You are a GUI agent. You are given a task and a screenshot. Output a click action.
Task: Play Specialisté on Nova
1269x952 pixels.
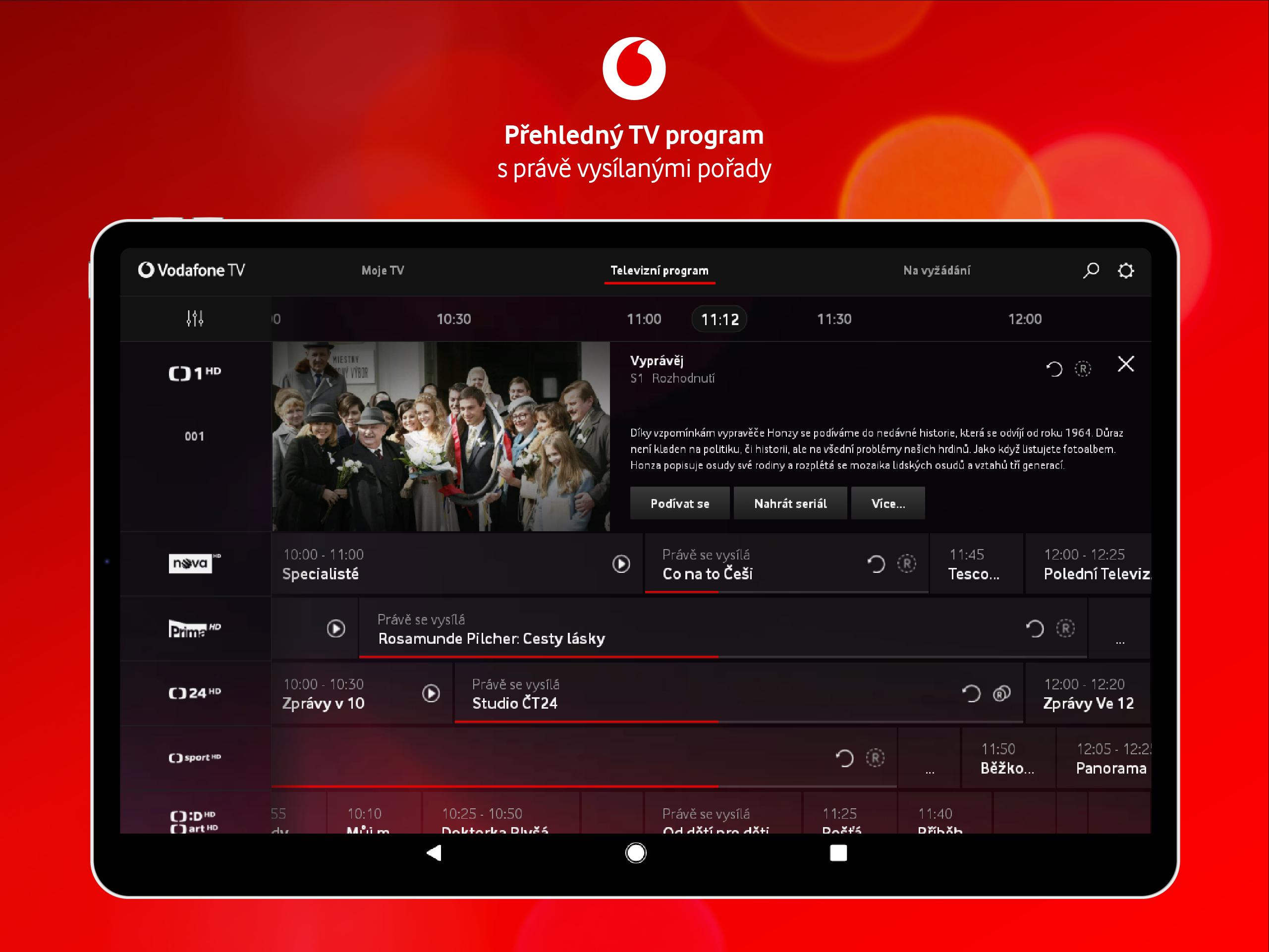[x=621, y=564]
